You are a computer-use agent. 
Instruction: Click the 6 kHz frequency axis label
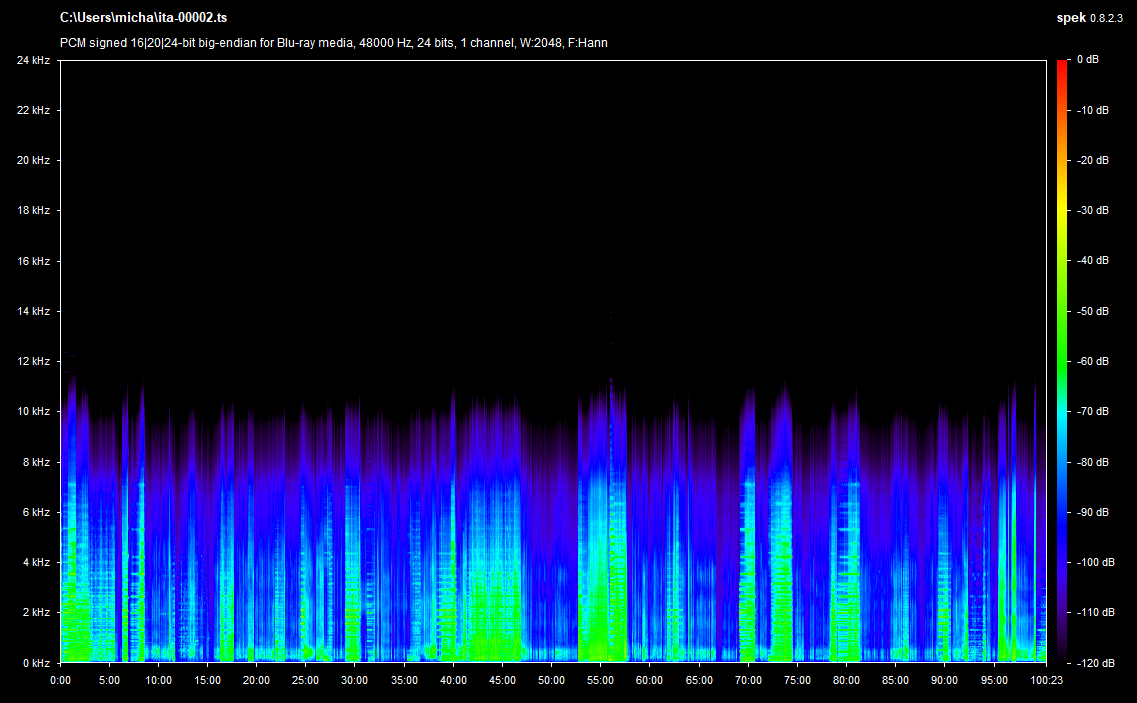coord(35,512)
